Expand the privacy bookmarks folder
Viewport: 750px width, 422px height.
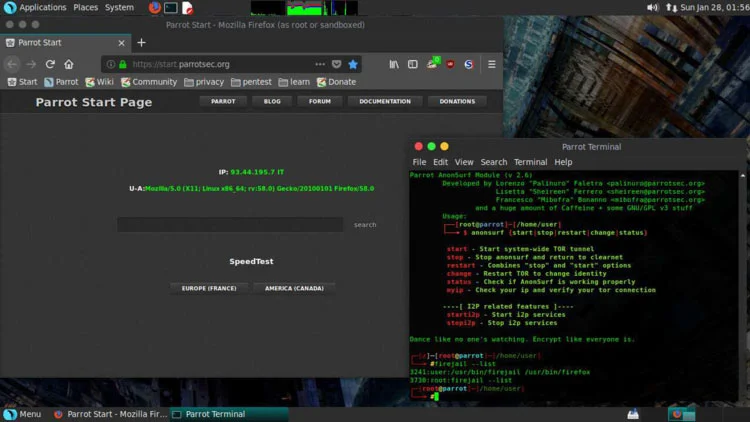(x=204, y=82)
